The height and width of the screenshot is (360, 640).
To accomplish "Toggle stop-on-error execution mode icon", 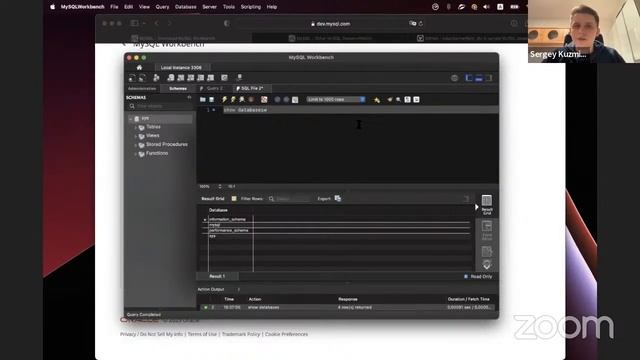I will [264, 100].
